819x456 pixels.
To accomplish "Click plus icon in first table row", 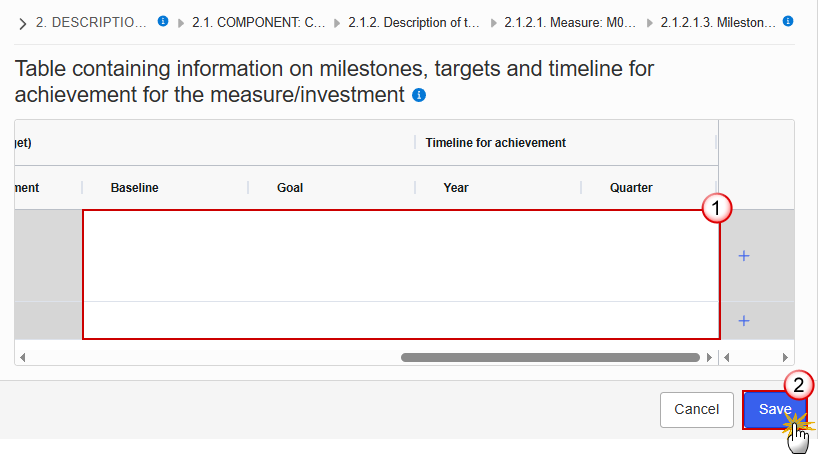I will 743,256.
